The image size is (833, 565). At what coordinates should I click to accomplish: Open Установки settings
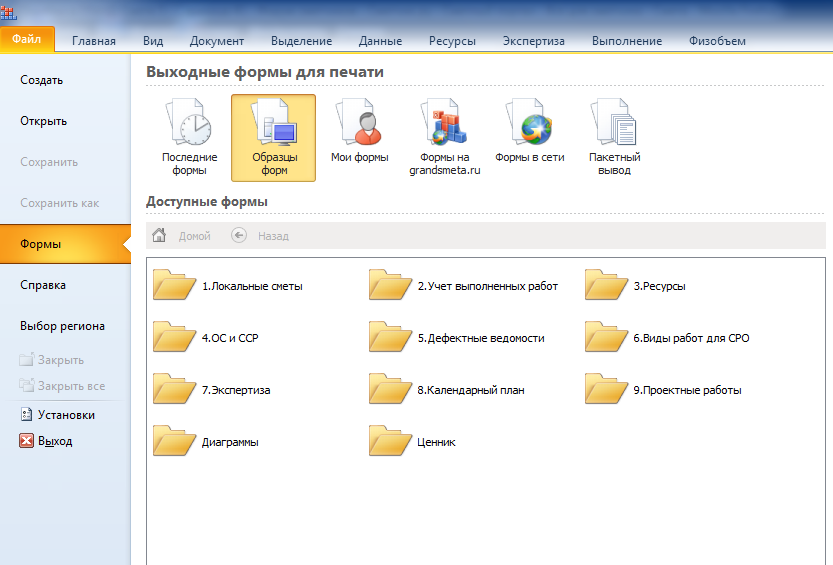[x=57, y=415]
